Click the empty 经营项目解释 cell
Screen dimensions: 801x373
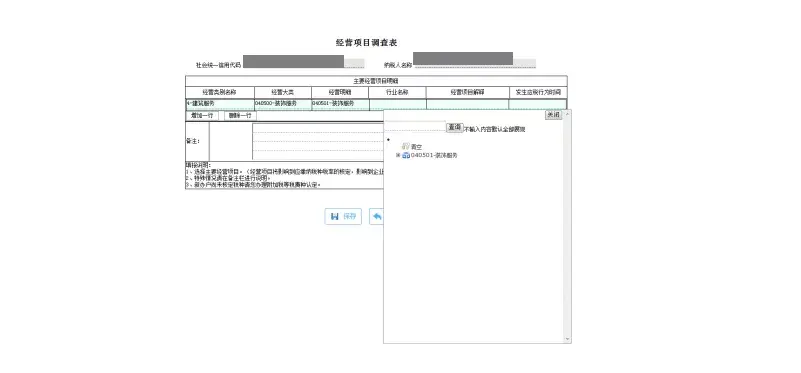(x=467, y=104)
